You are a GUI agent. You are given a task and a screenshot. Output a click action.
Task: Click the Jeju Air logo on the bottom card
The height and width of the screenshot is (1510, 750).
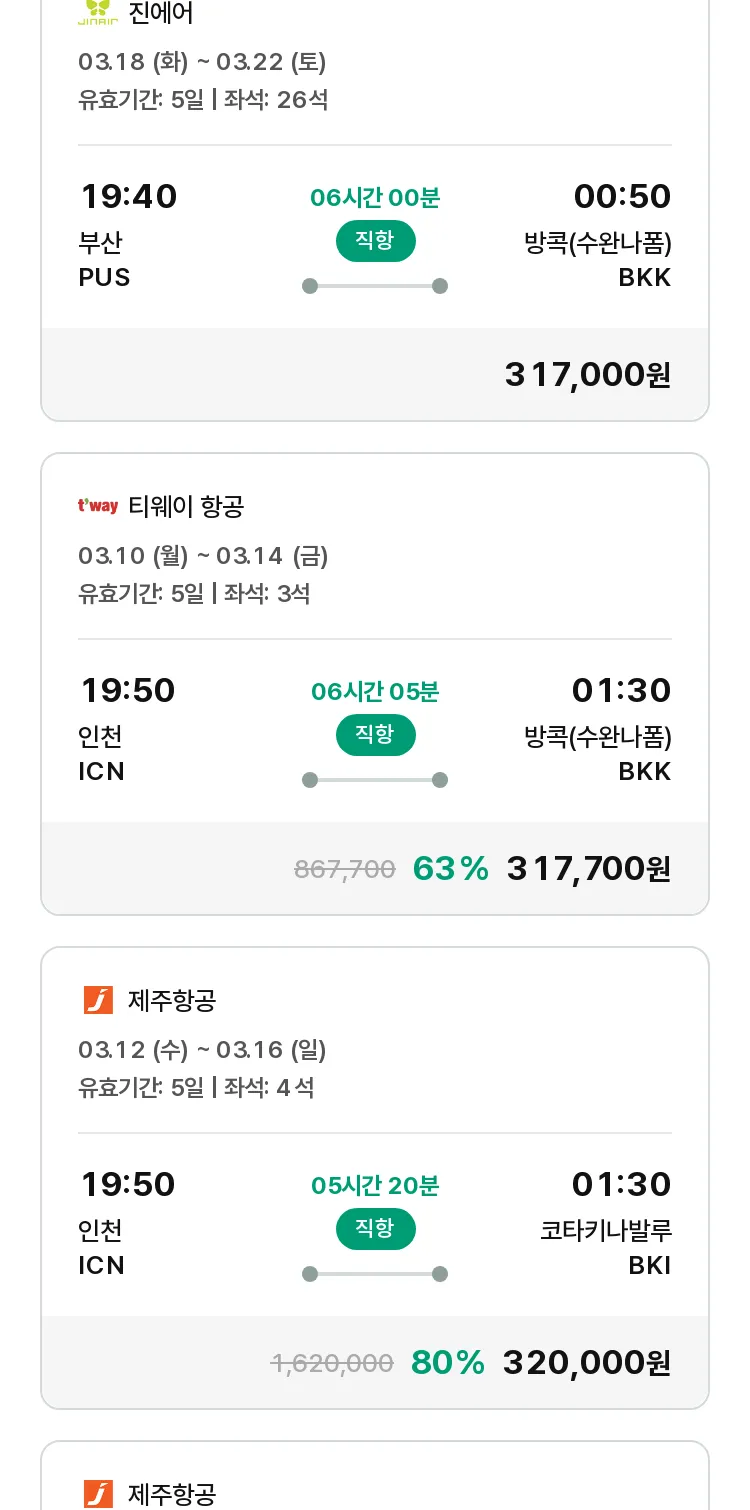(x=98, y=1494)
